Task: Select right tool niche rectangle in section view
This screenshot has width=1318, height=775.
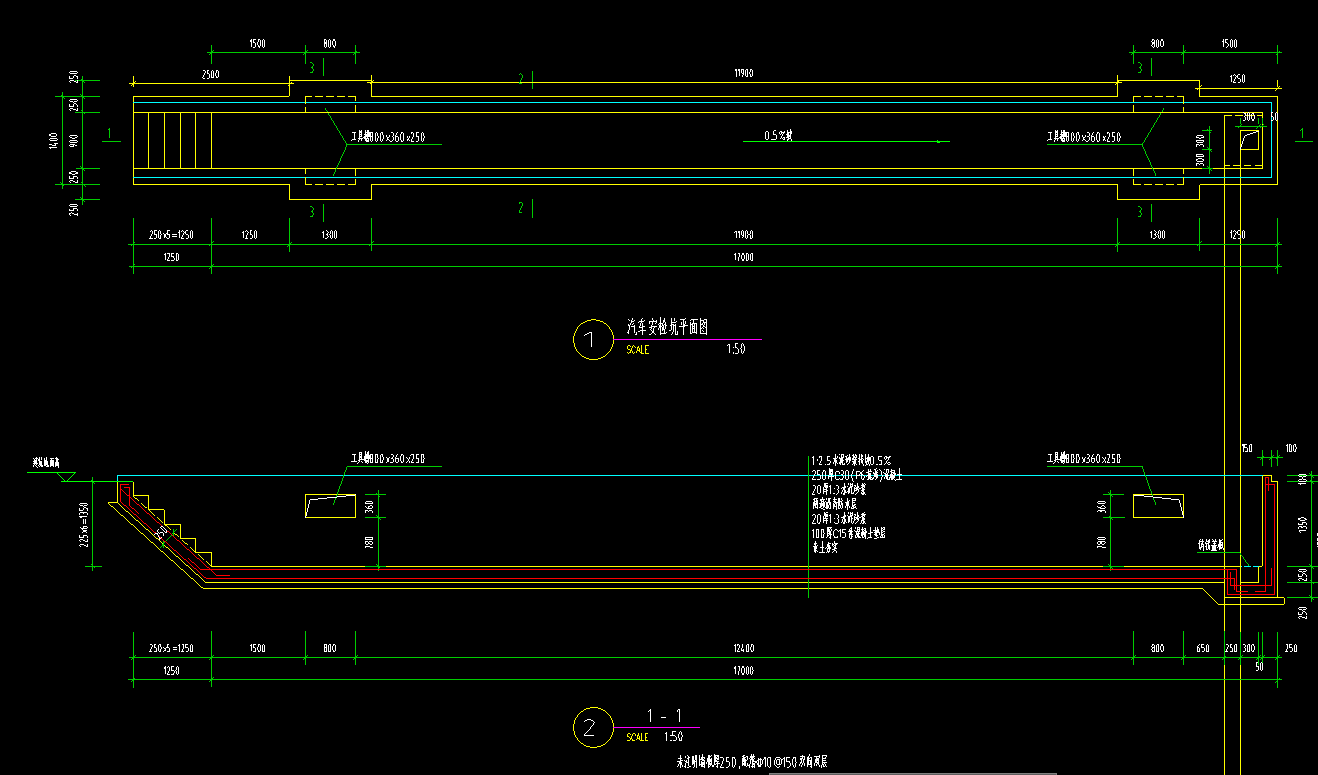Action: pos(1158,506)
